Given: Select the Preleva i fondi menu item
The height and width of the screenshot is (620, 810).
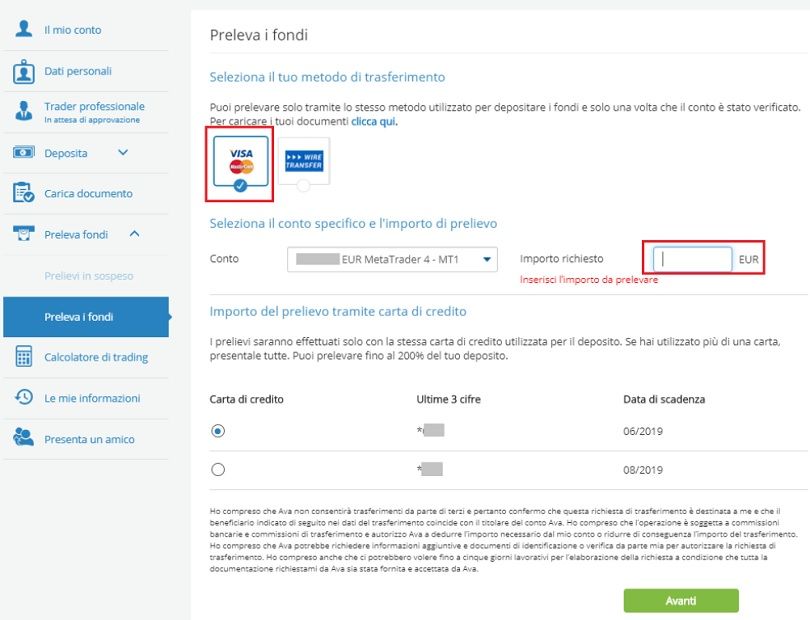Looking at the screenshot, I should pyautogui.click(x=79, y=317).
